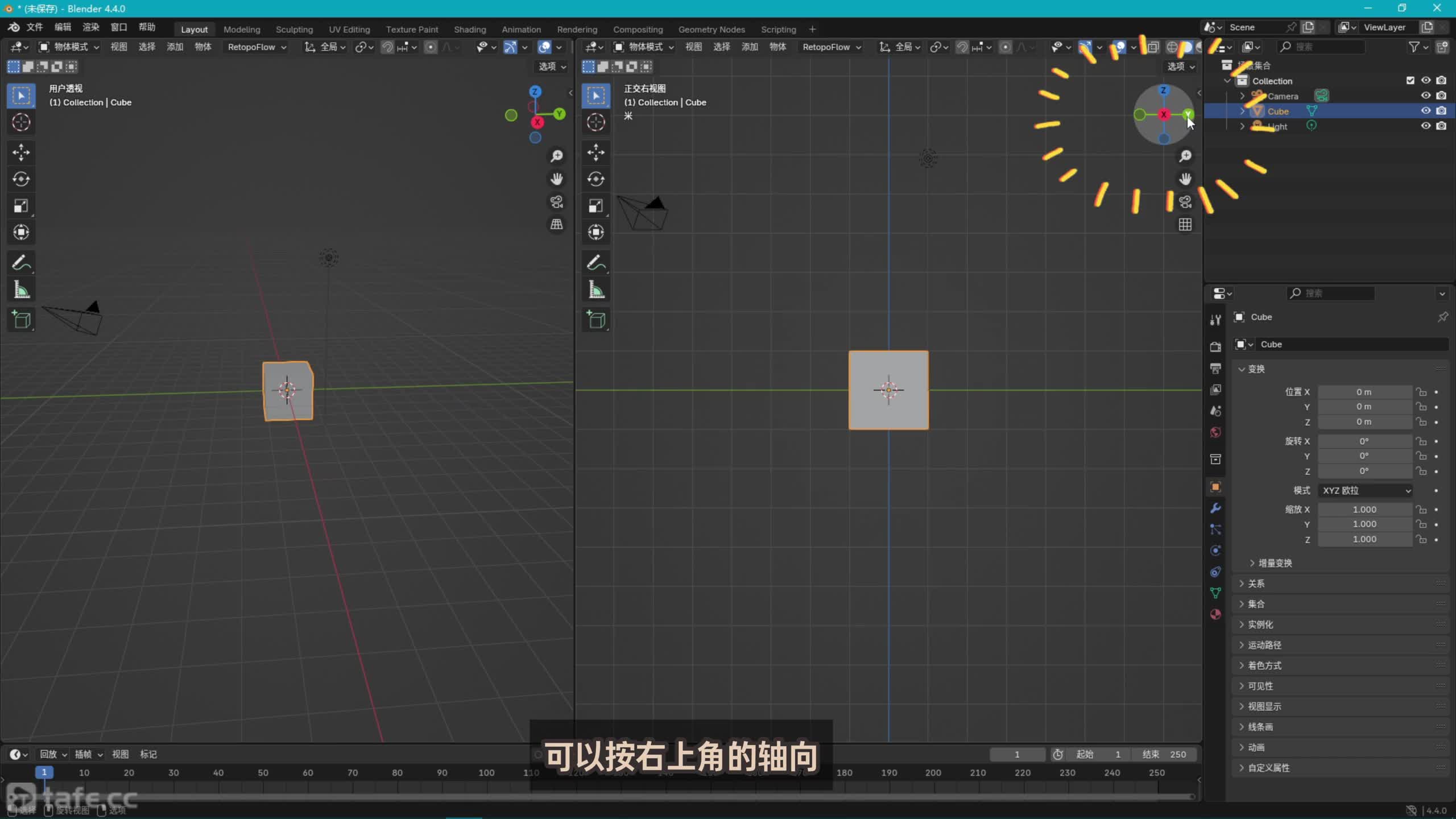
Task: Toggle Light visibility eye icon
Action: click(1425, 126)
